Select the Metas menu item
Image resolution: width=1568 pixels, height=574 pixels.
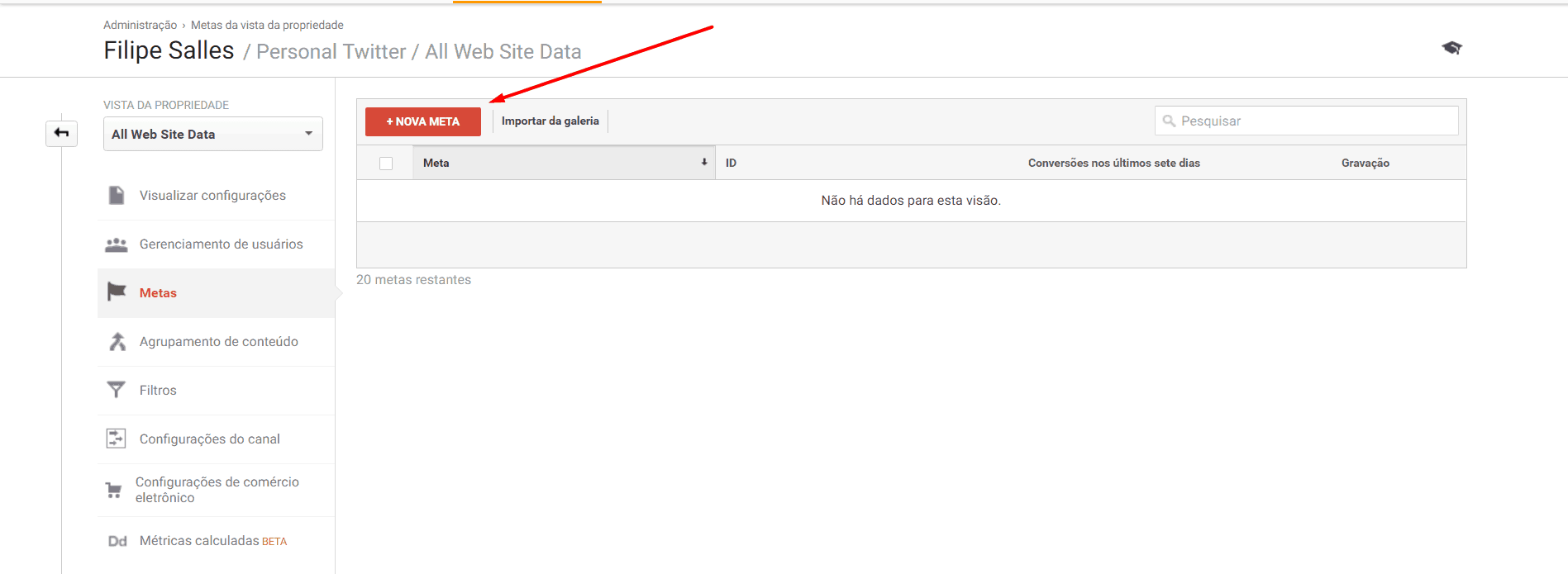coord(217,293)
